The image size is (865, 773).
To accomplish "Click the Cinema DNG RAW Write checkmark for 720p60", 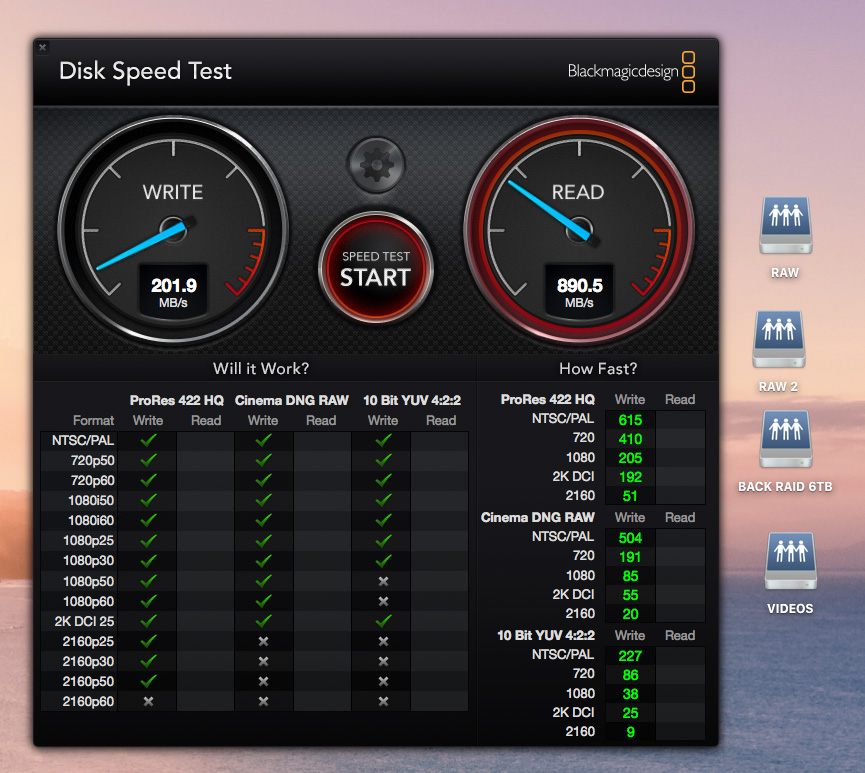I will (x=264, y=480).
